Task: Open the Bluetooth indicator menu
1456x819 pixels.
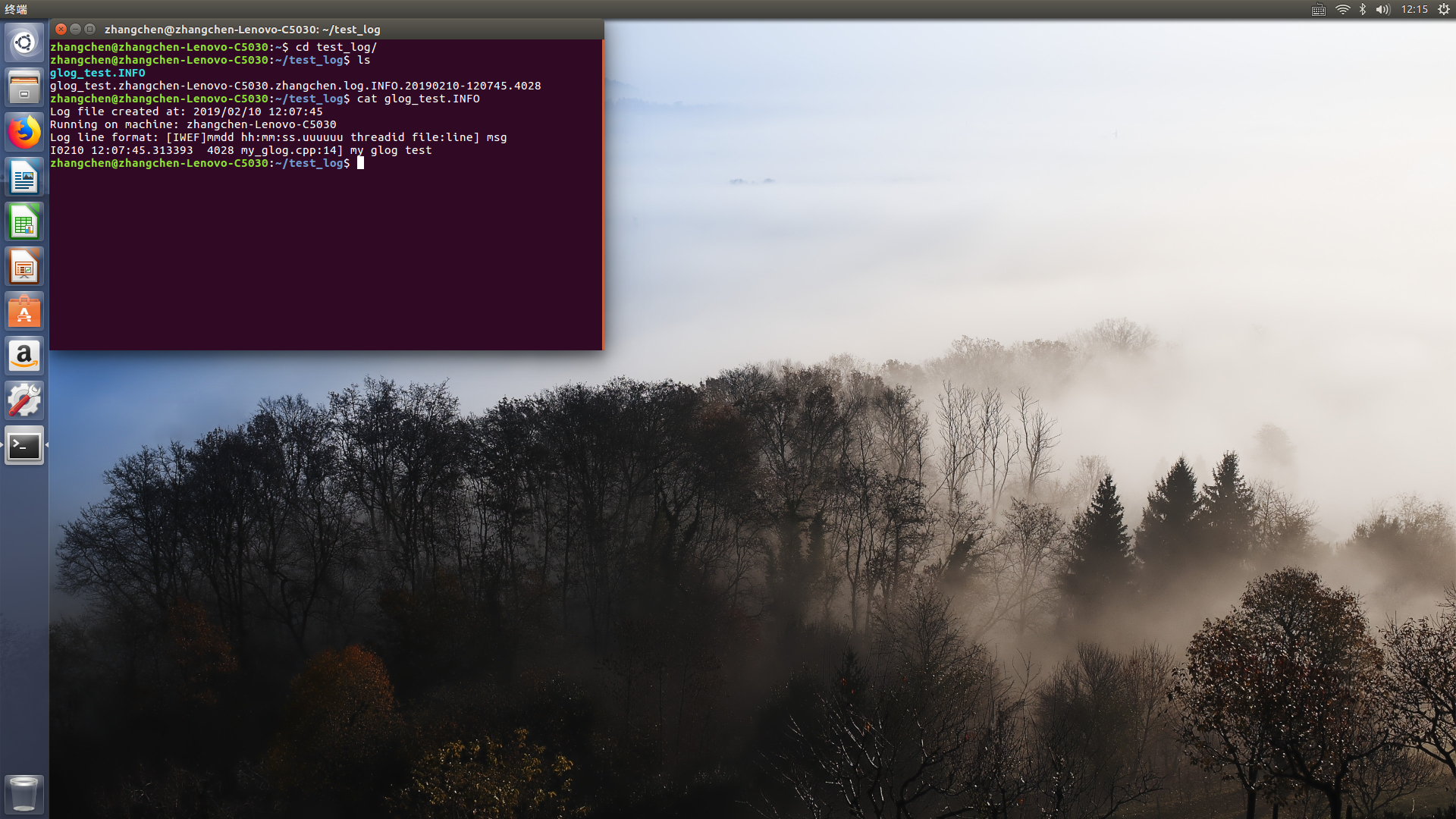Action: point(1363,10)
